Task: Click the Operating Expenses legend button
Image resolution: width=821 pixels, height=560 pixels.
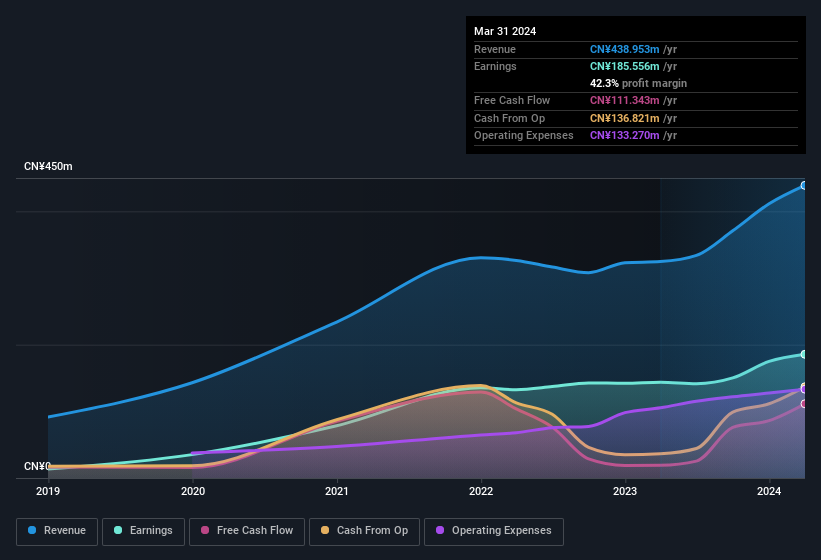Action: [493, 531]
